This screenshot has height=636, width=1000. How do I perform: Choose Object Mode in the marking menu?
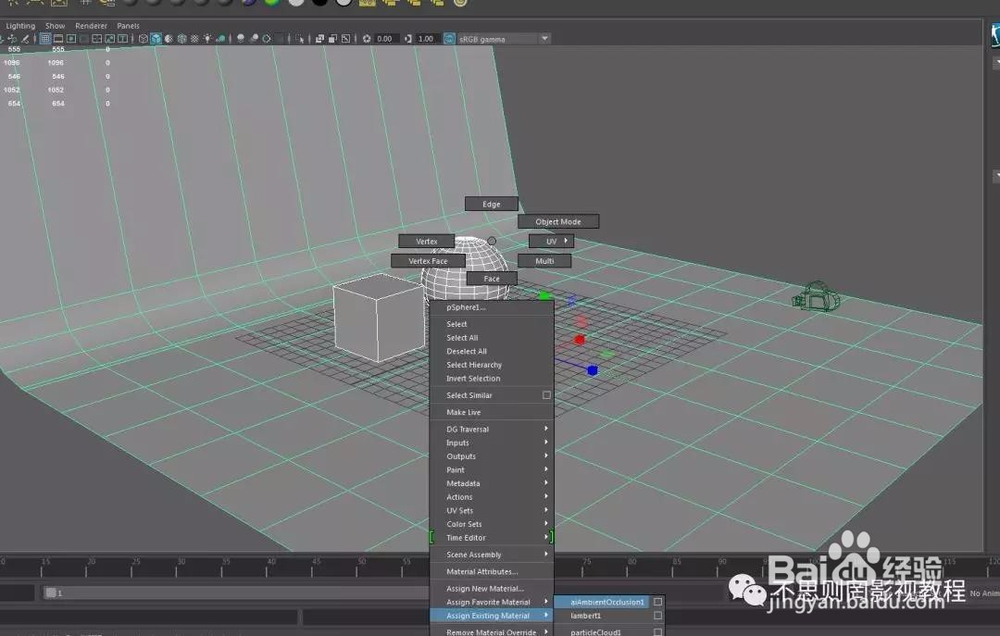(558, 221)
